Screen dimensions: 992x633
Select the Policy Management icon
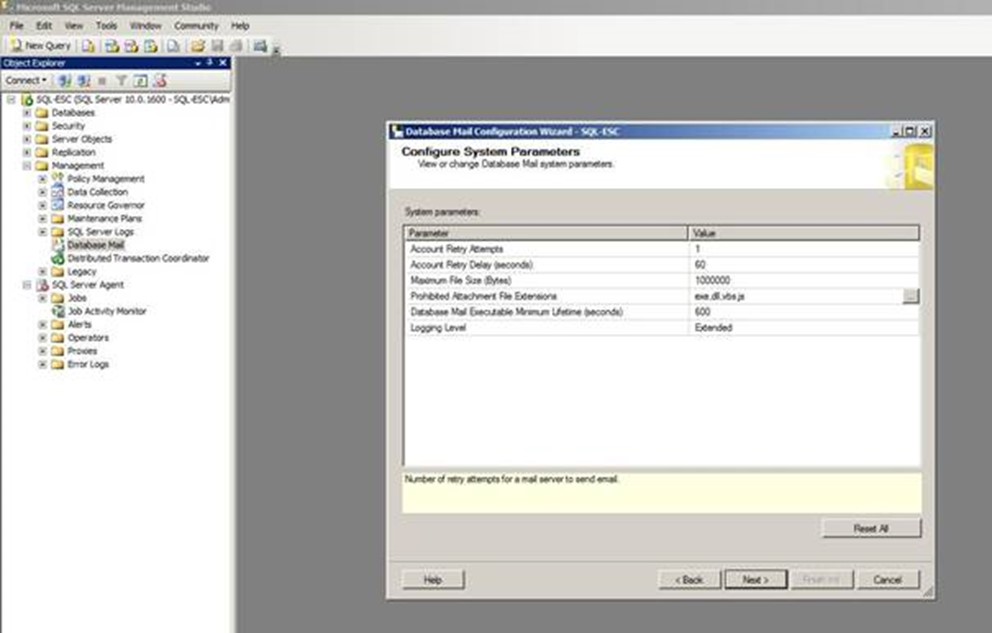[x=58, y=178]
